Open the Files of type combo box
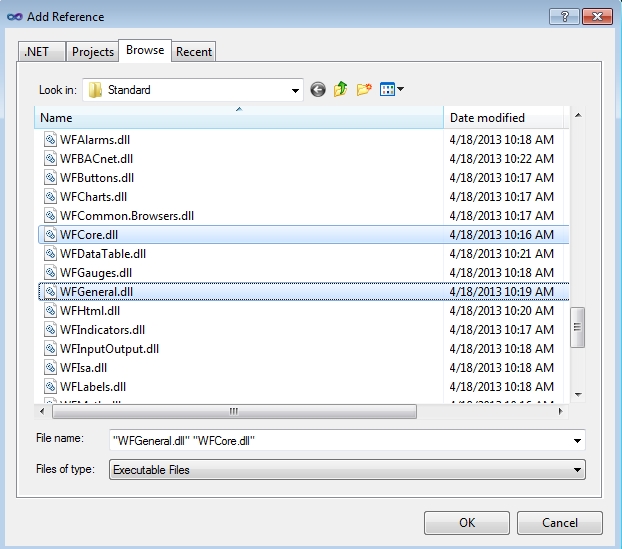This screenshot has width=622, height=549. tap(347, 470)
